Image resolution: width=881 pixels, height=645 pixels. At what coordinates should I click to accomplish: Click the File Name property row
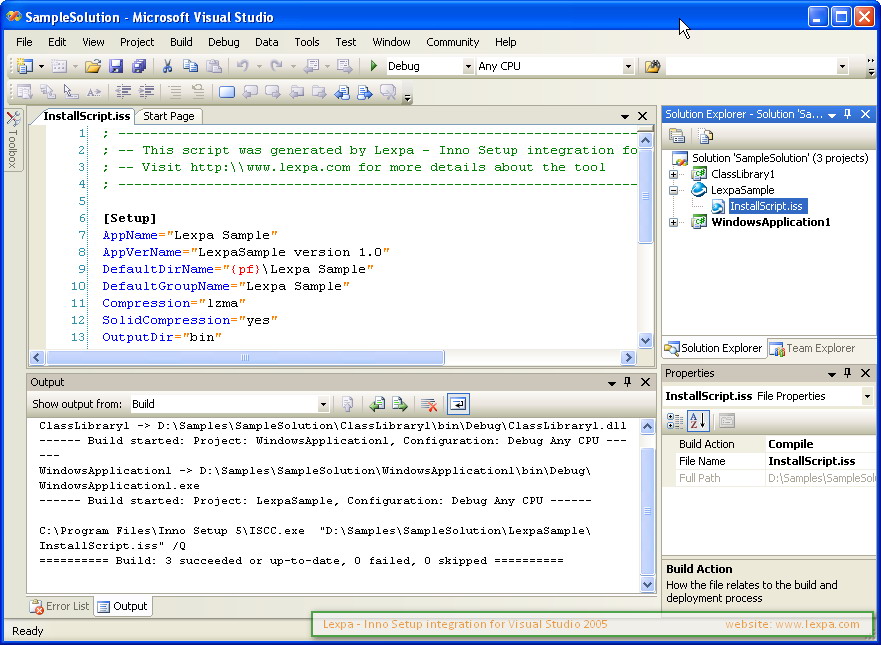(x=769, y=461)
